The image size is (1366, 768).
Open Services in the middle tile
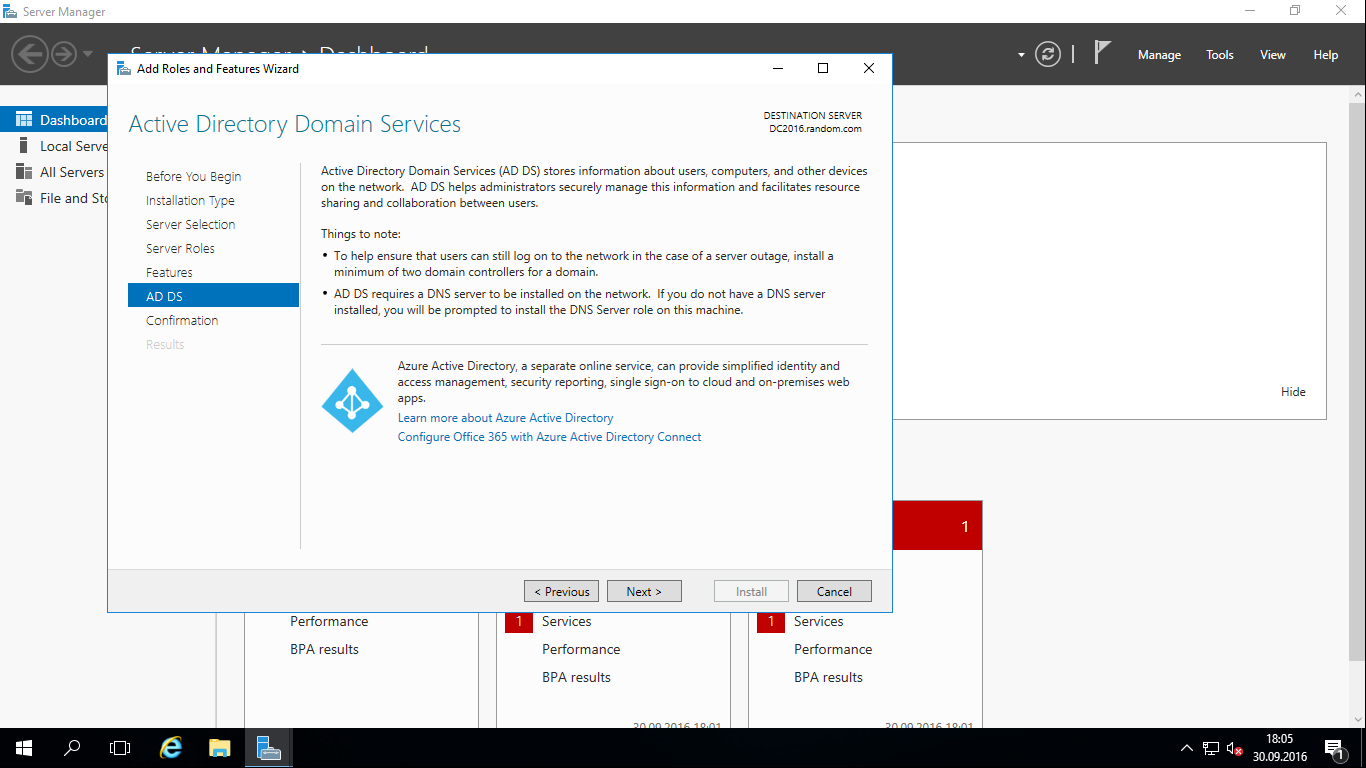click(567, 621)
